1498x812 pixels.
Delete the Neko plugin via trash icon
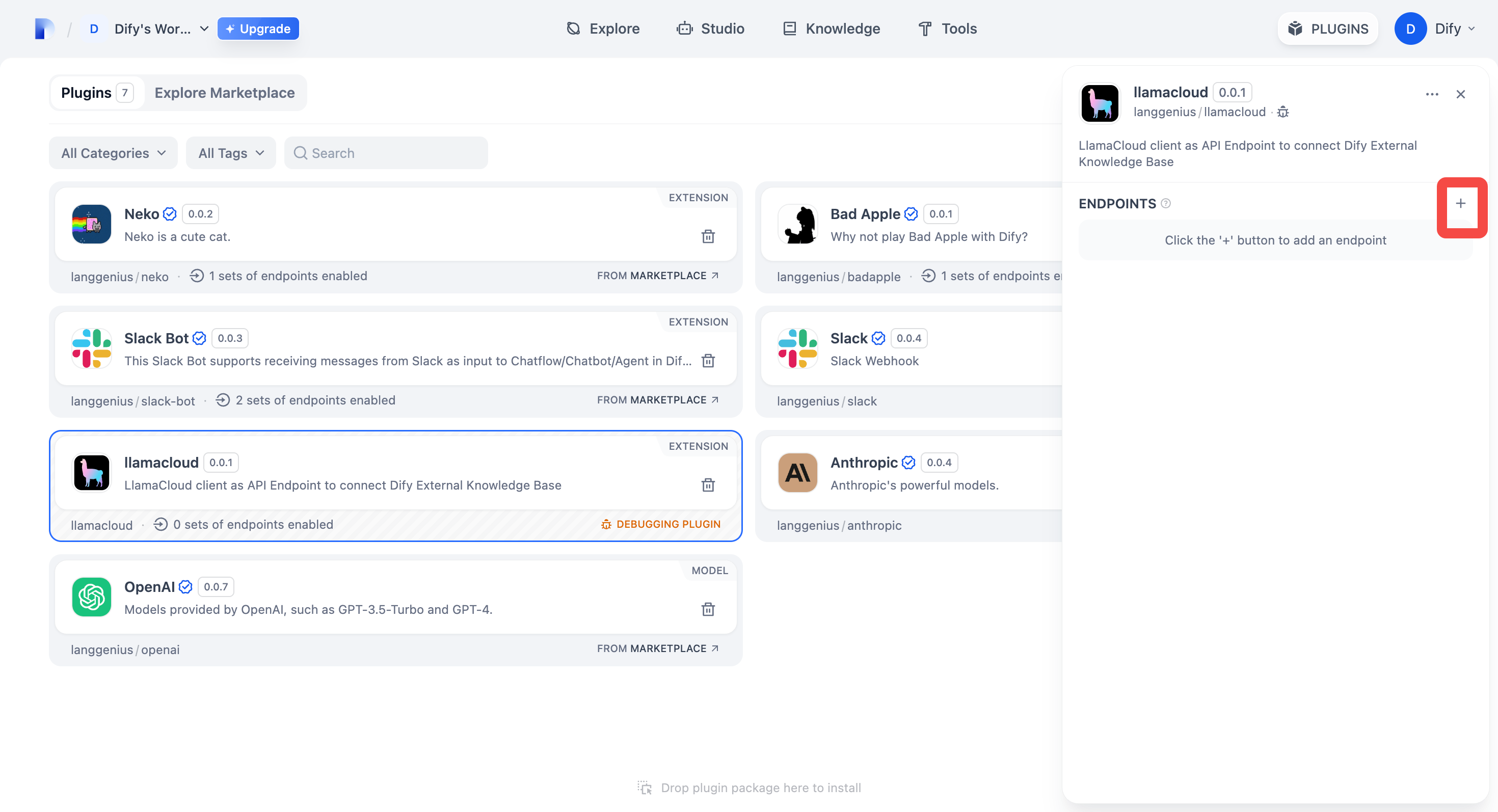708,236
